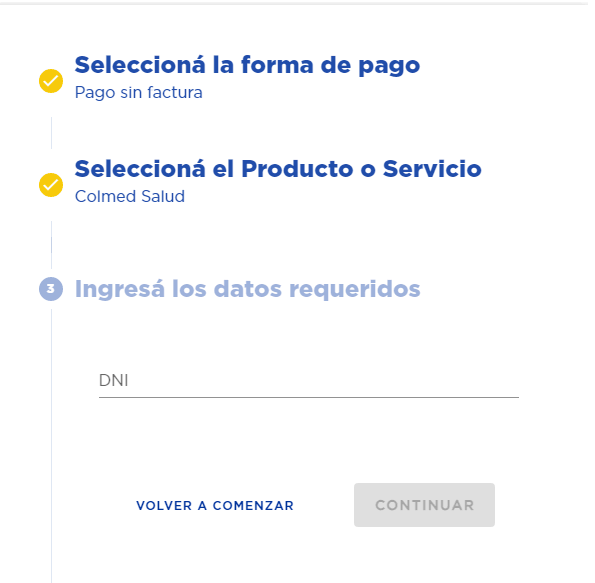
Task: Click the DNI placeholder label
Action: click(113, 380)
